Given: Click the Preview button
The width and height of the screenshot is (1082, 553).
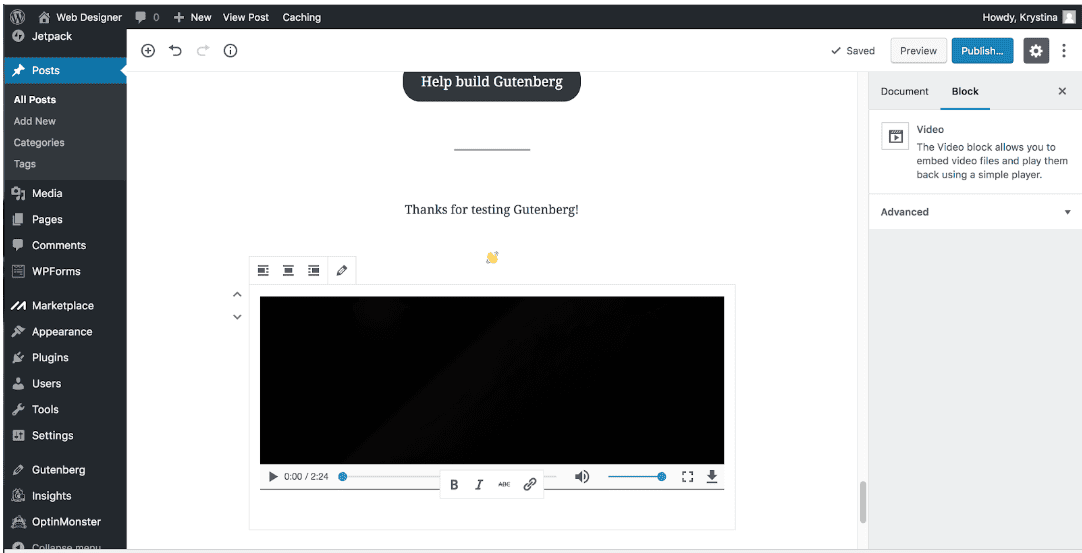Looking at the screenshot, I should click(x=918, y=51).
